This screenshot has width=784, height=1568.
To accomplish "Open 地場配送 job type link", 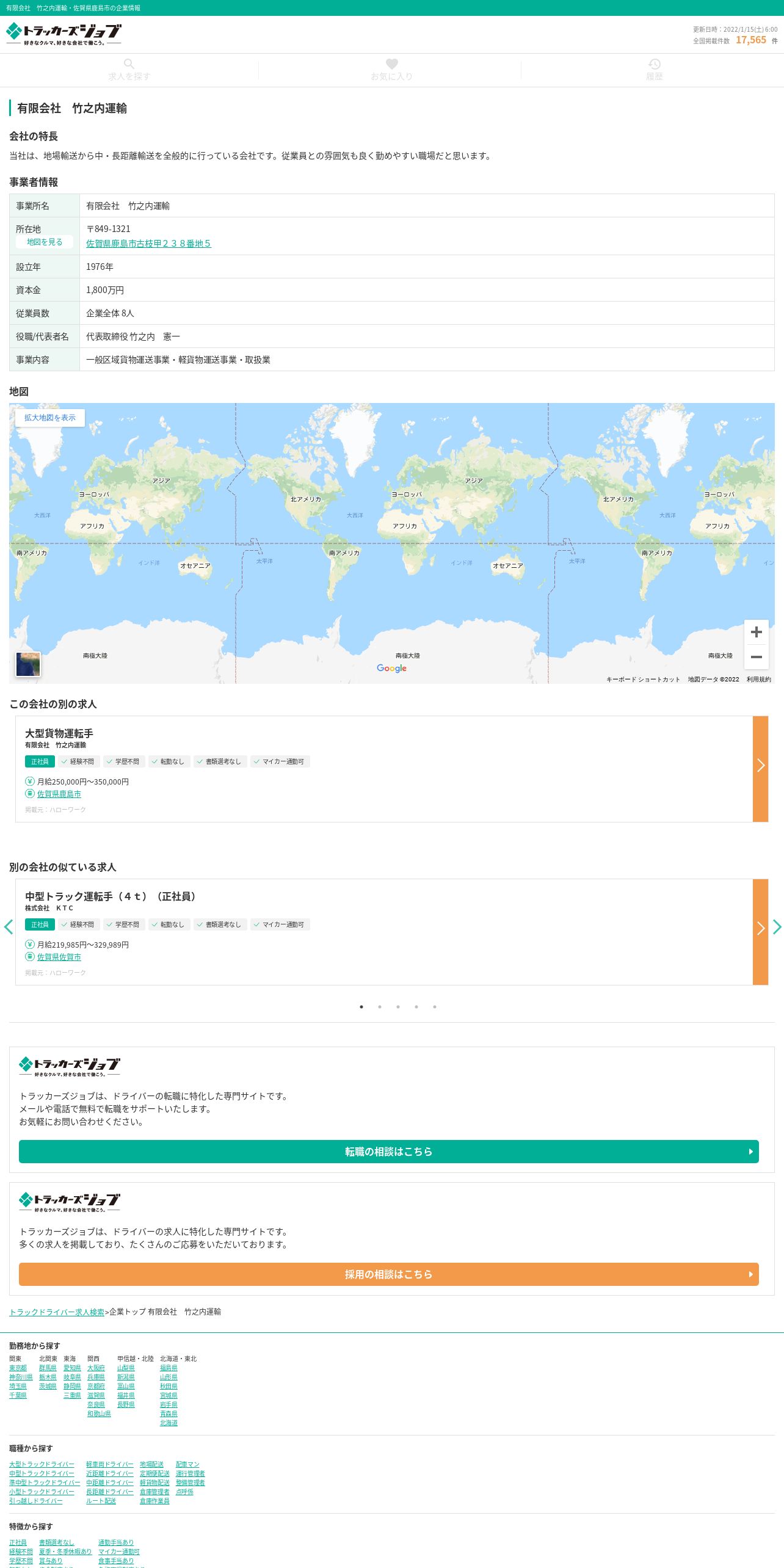I will (151, 1465).
